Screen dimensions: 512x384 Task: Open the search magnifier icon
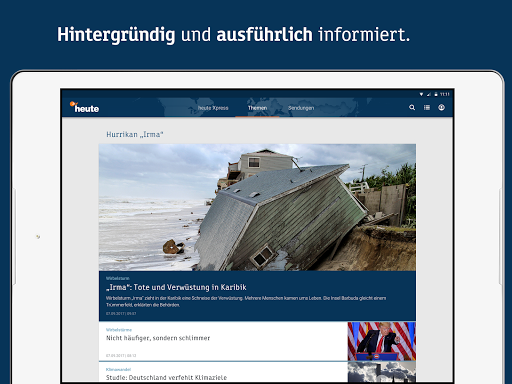click(412, 107)
